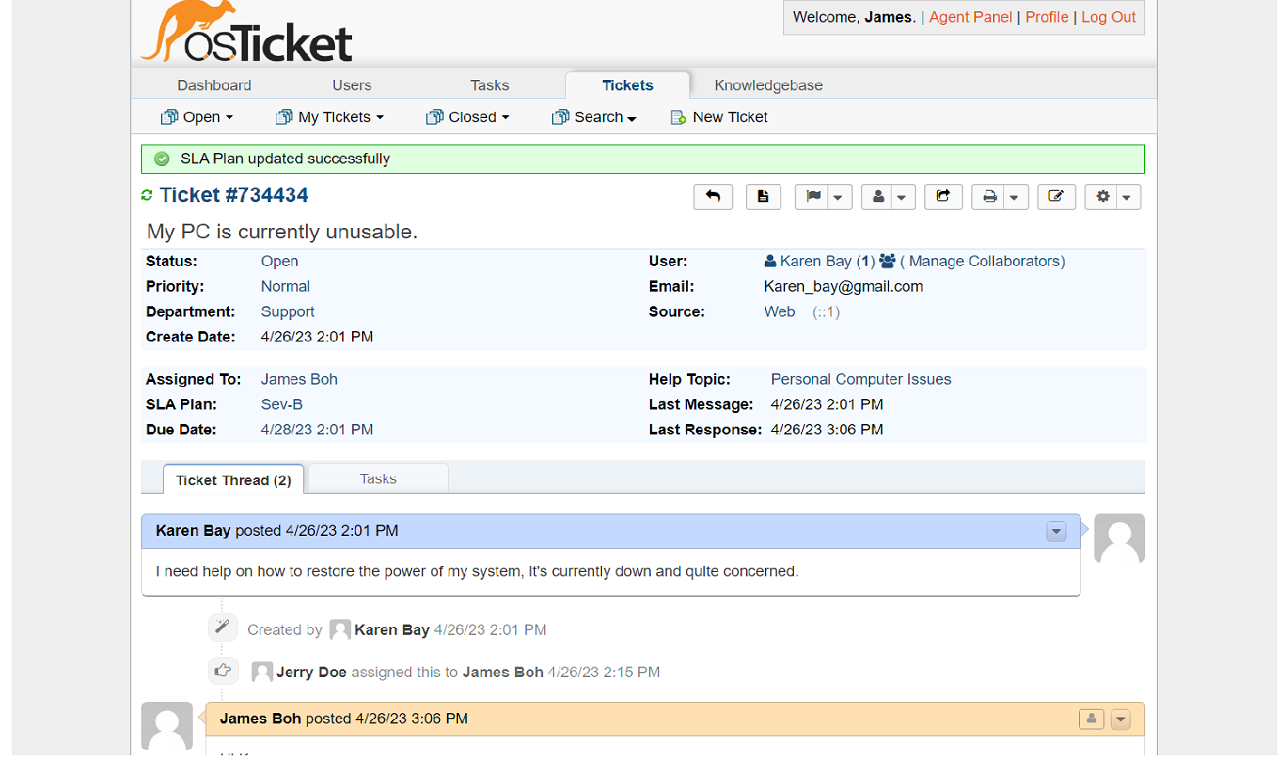This screenshot has width=1280, height=768.
Task: Click the refresh icon beside Ticket #734434
Action: pyautogui.click(x=147, y=195)
